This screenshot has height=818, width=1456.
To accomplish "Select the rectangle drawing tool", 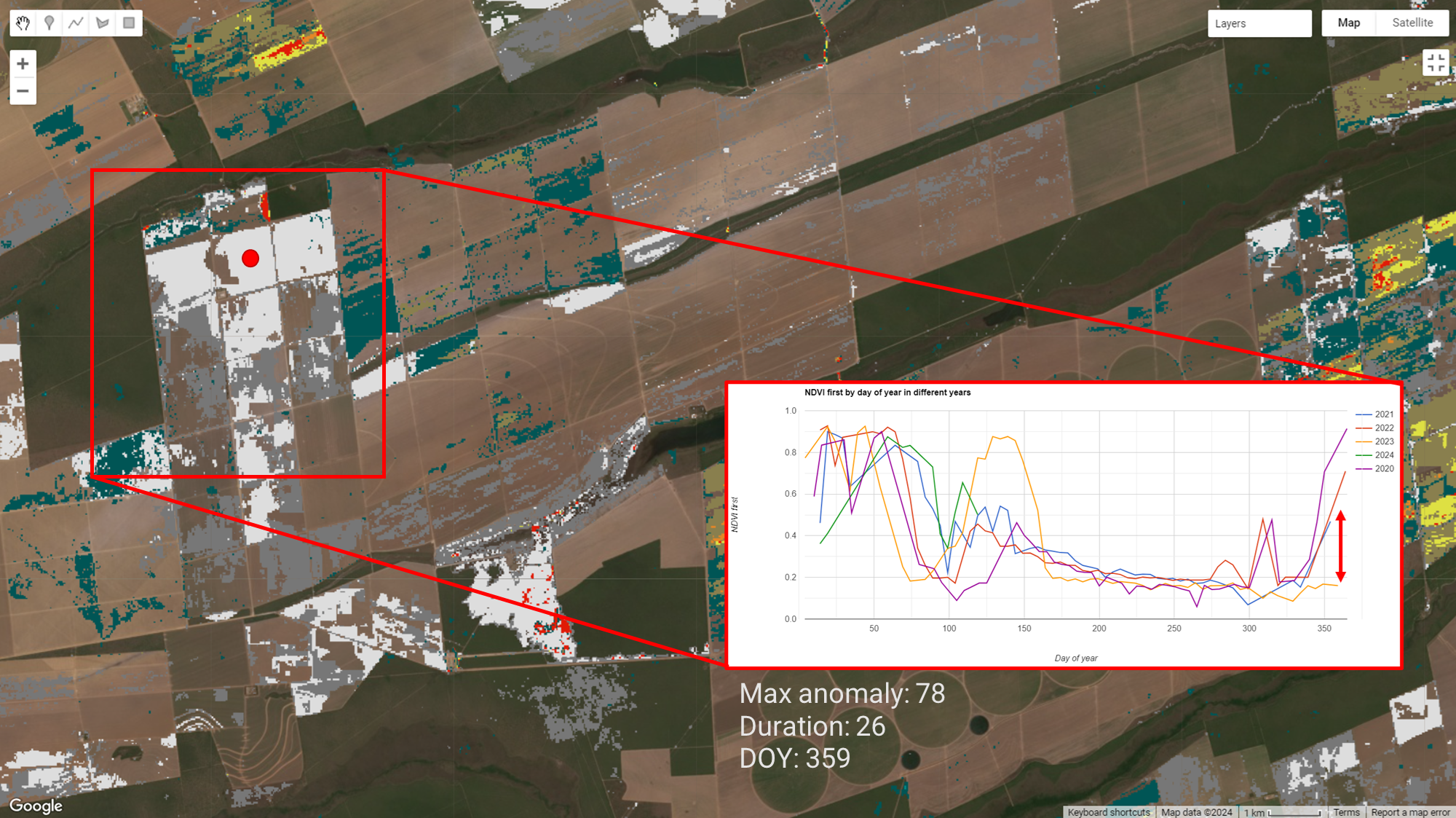I will click(127, 23).
